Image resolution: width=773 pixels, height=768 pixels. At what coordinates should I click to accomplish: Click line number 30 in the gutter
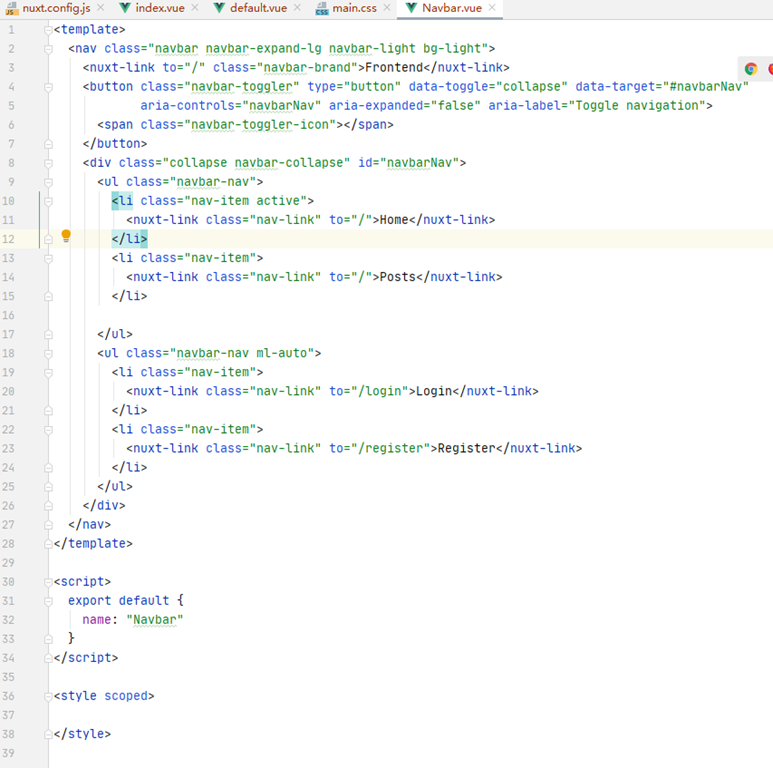pyautogui.click(x=8, y=582)
